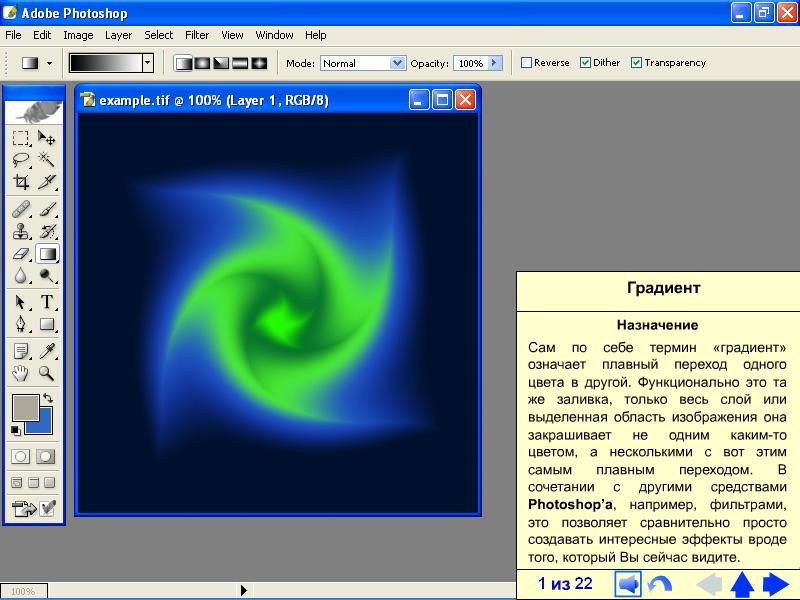Open the Layer menu
The width and height of the screenshot is (800, 600).
[118, 35]
